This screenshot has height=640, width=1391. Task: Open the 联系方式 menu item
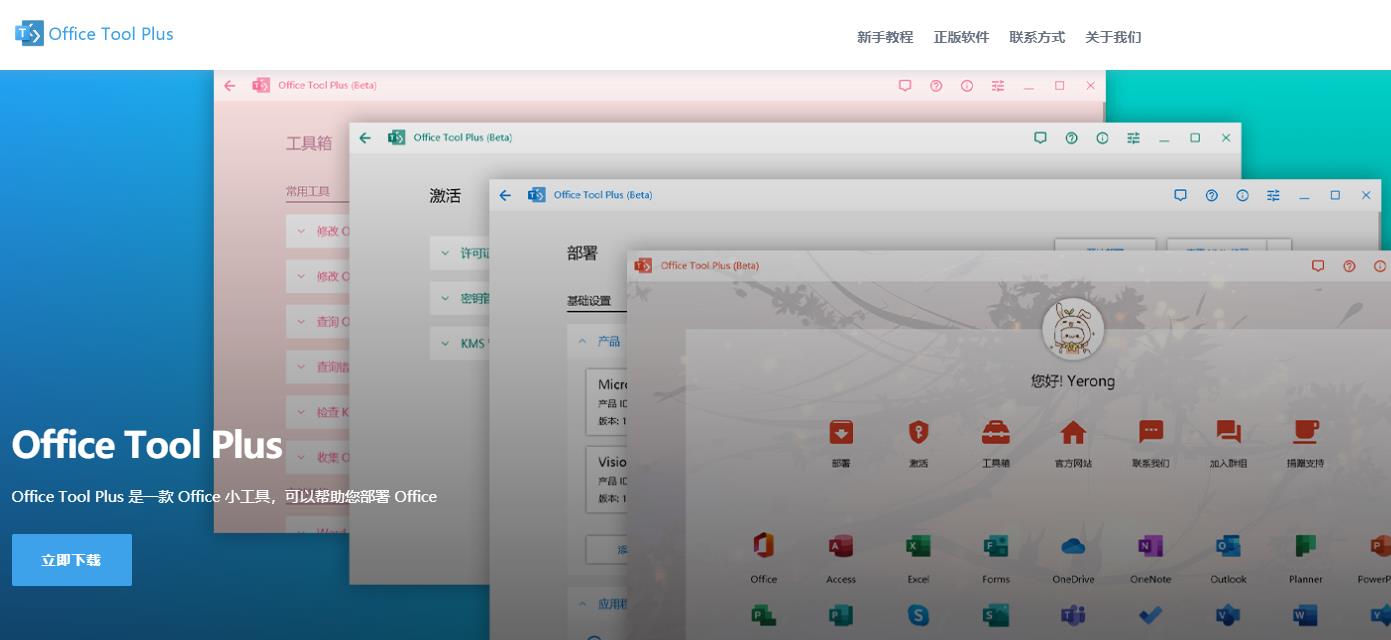1037,37
